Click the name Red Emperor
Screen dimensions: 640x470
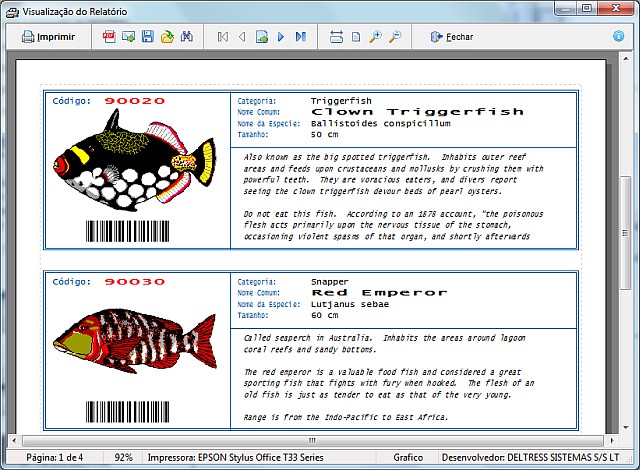point(379,293)
